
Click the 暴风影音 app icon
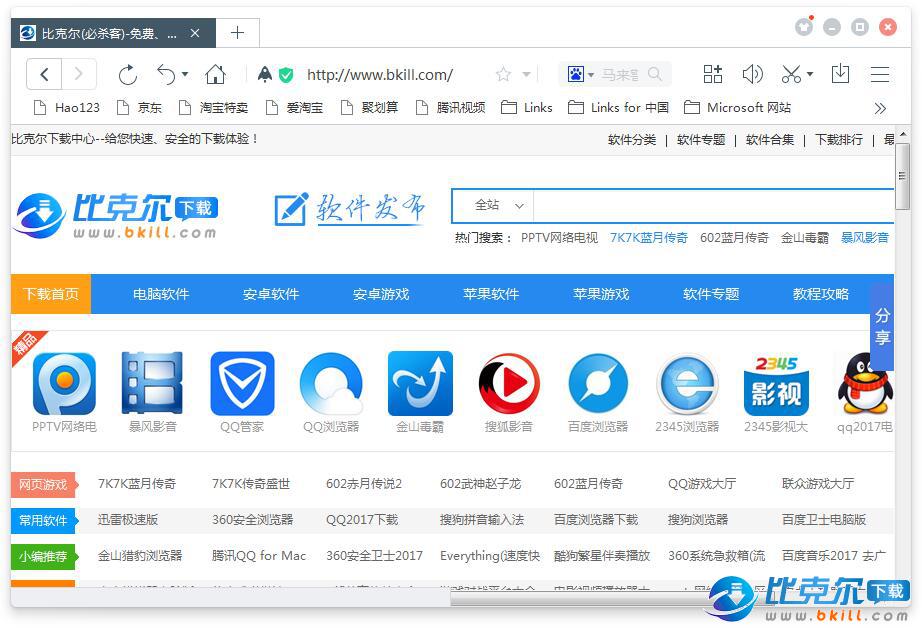coord(152,383)
